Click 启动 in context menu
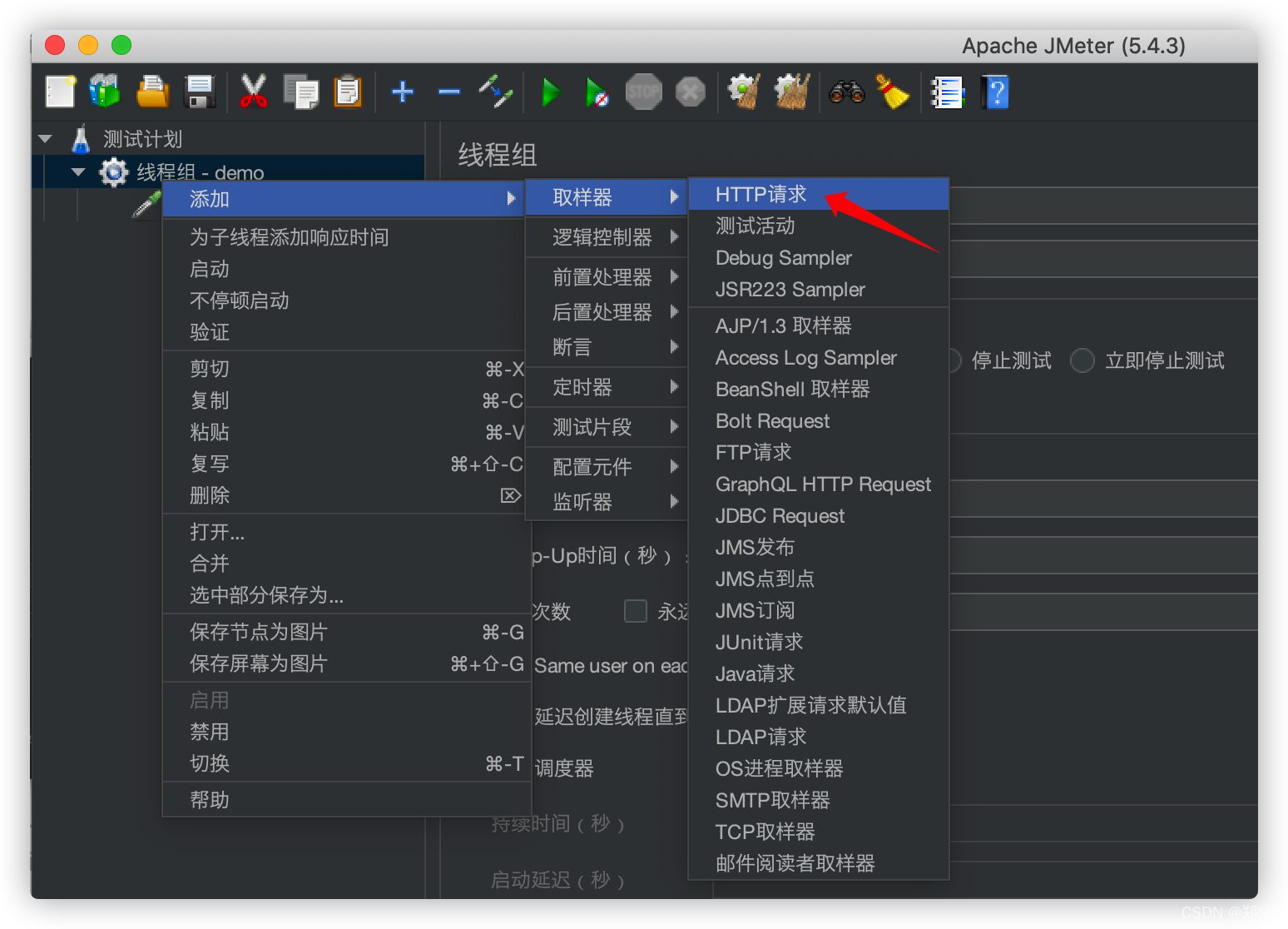Viewport: 1288px width, 929px height. tap(343, 269)
